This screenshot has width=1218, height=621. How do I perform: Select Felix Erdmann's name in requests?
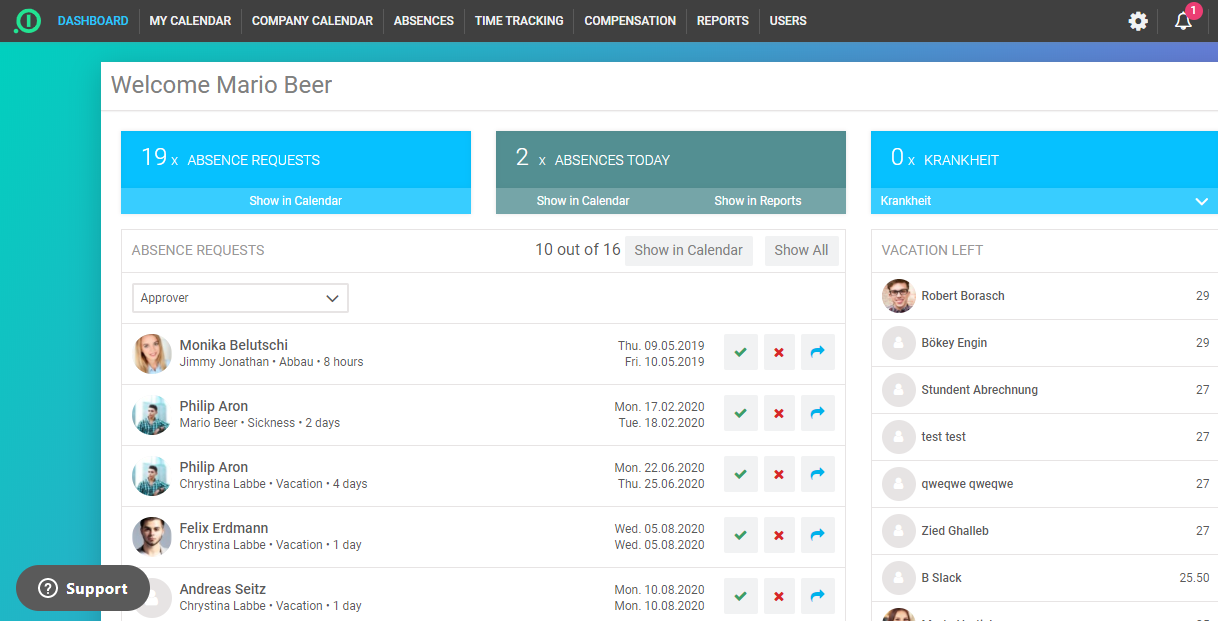pos(224,528)
